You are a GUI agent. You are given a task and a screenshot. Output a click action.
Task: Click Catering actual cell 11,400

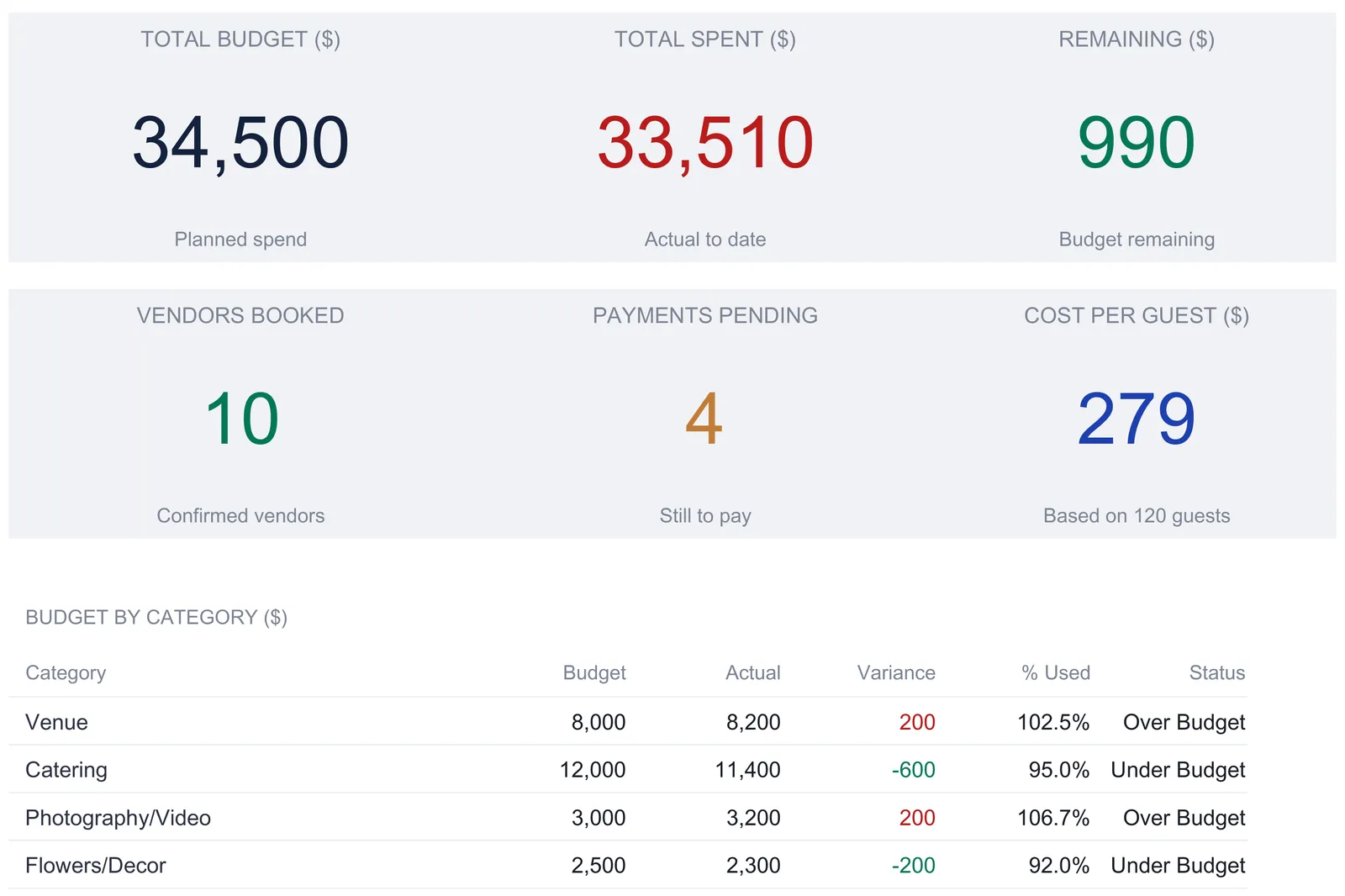747,770
